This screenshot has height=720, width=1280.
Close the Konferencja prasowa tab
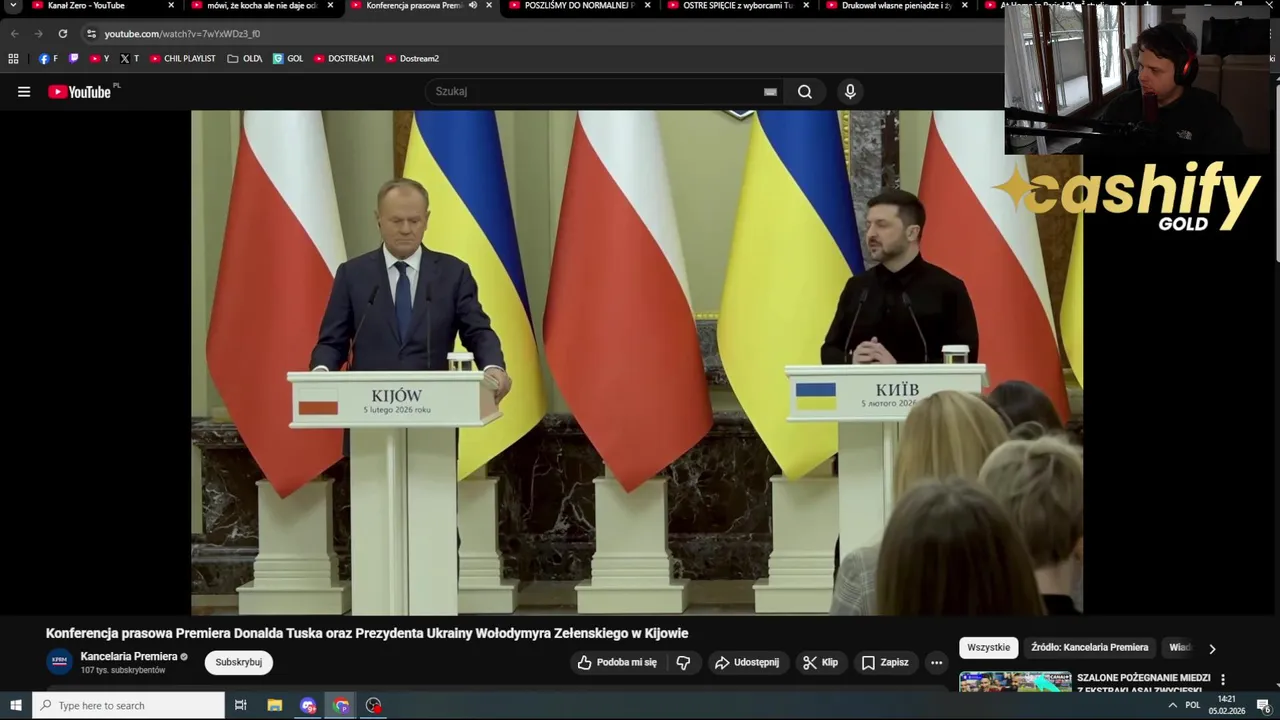coord(489,5)
